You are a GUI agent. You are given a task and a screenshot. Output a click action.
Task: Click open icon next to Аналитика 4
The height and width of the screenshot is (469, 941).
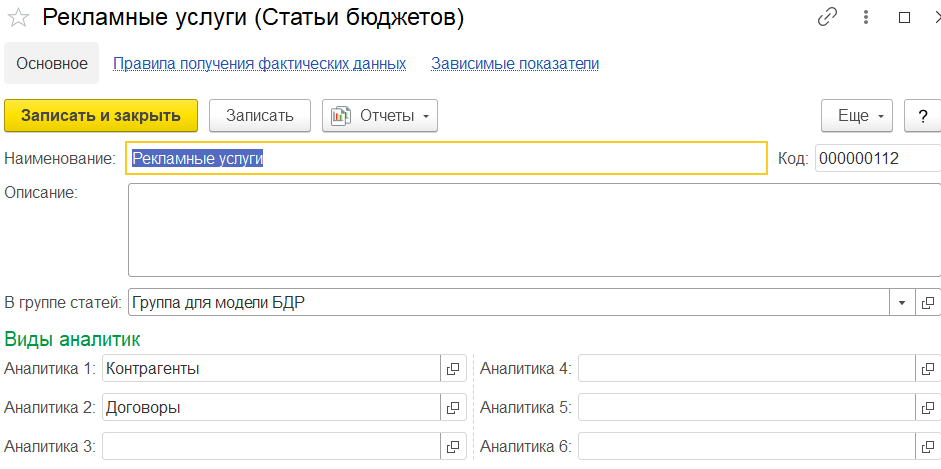[x=928, y=368]
